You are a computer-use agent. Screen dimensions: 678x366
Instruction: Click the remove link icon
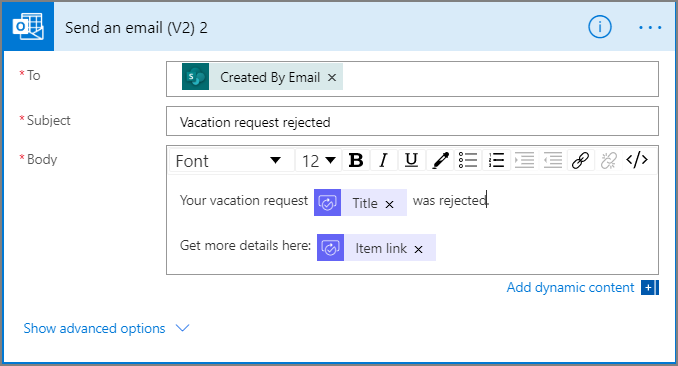point(608,161)
